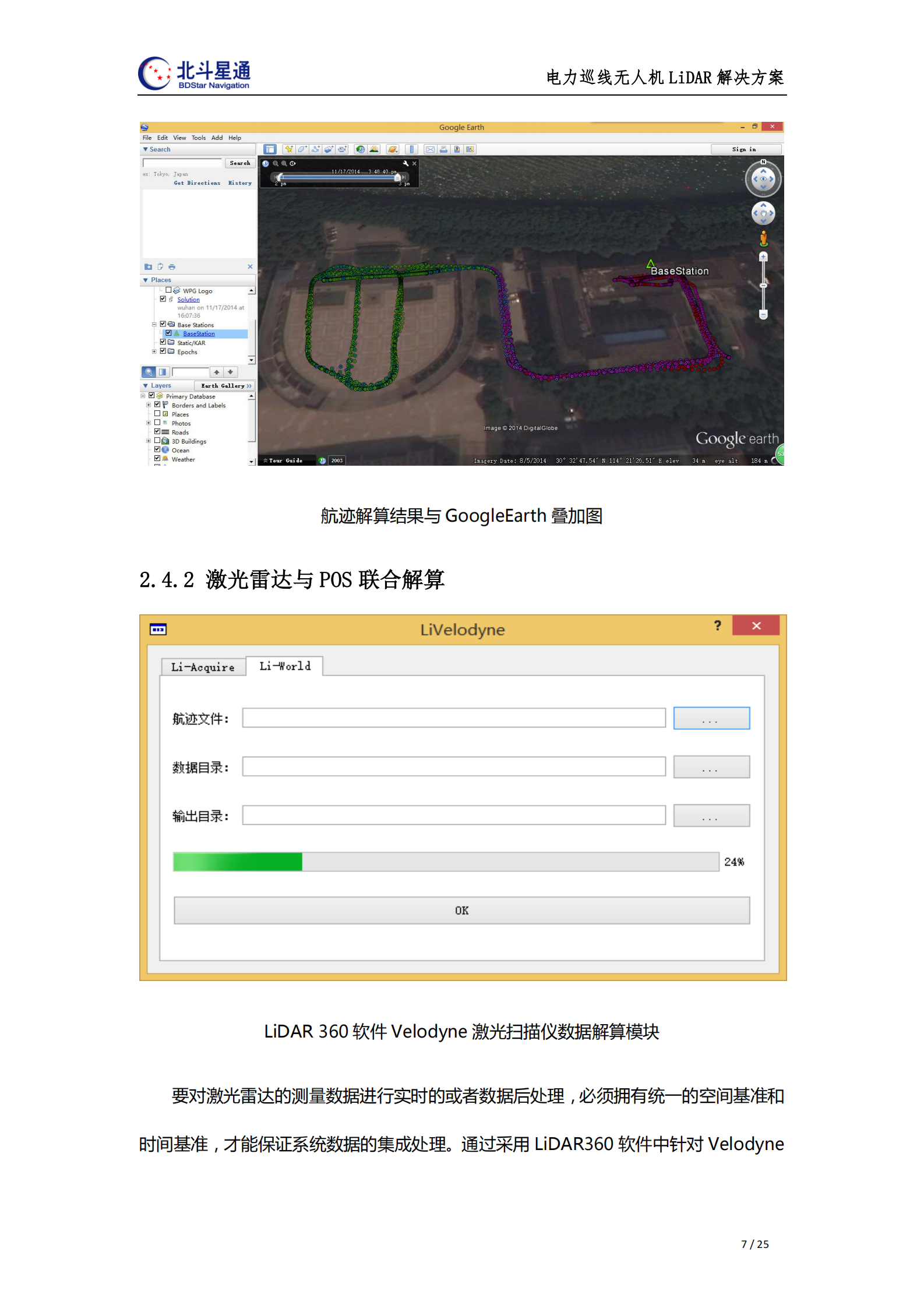Click the Street View pegman icon
This screenshot has width=924, height=1308.
point(763,238)
